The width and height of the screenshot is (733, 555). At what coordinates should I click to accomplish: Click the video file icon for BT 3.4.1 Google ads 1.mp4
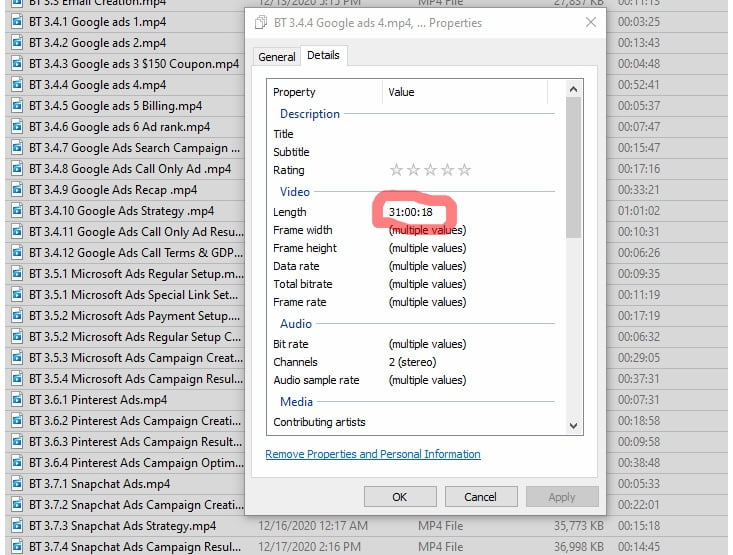click(17, 22)
